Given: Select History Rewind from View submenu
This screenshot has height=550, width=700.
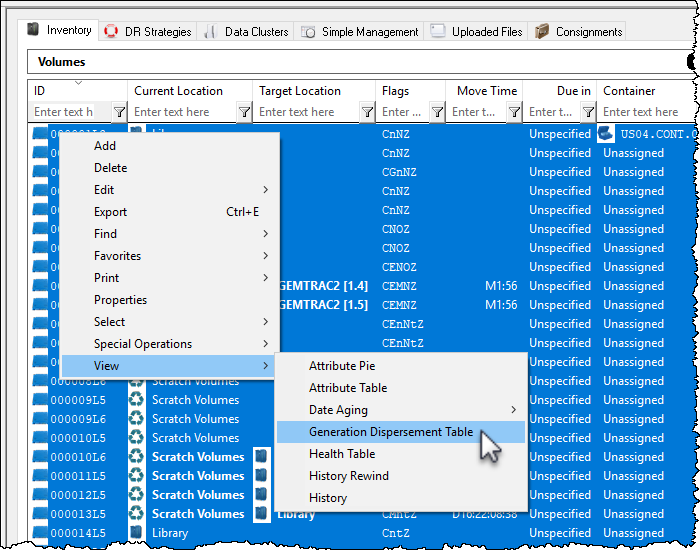Looking at the screenshot, I should (x=401, y=476).
